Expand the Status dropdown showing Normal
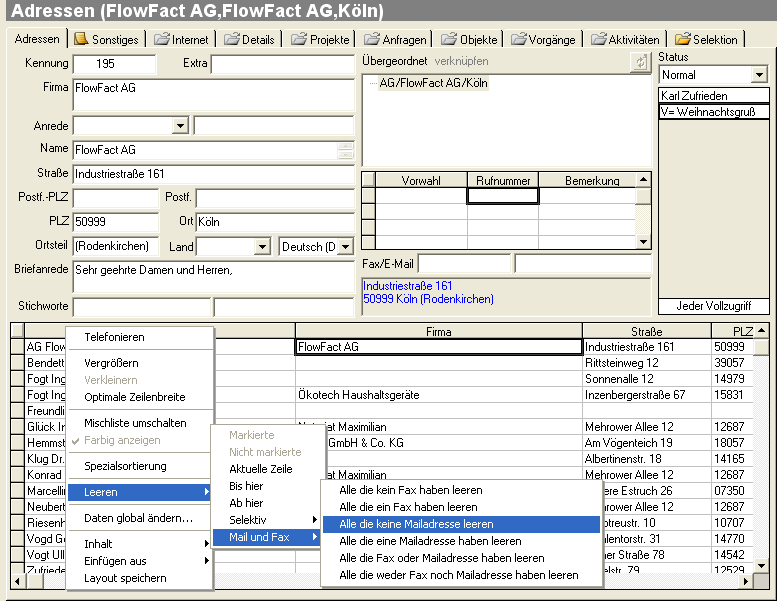777x601 pixels. 759,75
